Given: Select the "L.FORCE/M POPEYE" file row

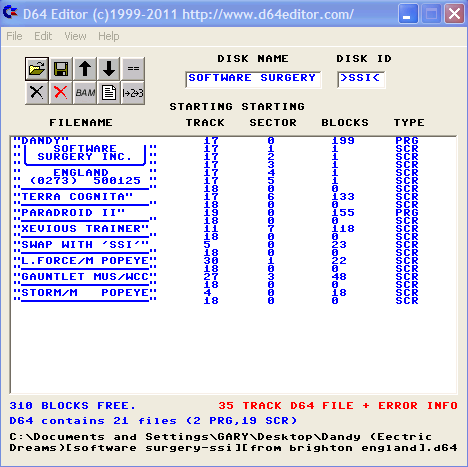Looking at the screenshot, I should [233, 260].
